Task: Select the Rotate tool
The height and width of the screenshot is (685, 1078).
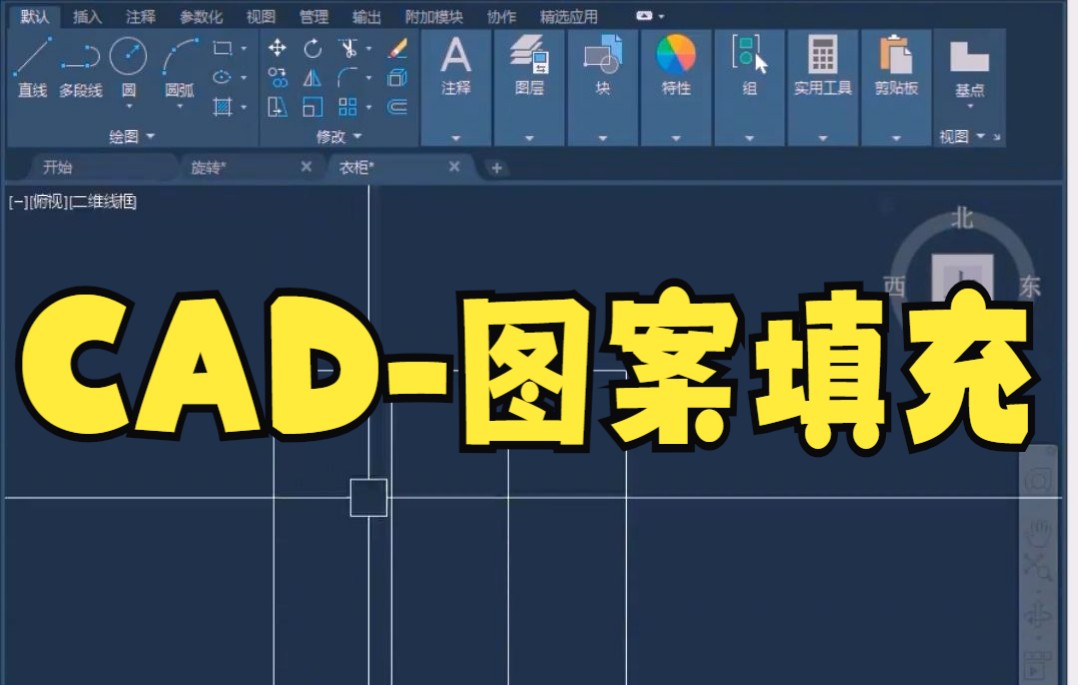Action: pos(314,48)
